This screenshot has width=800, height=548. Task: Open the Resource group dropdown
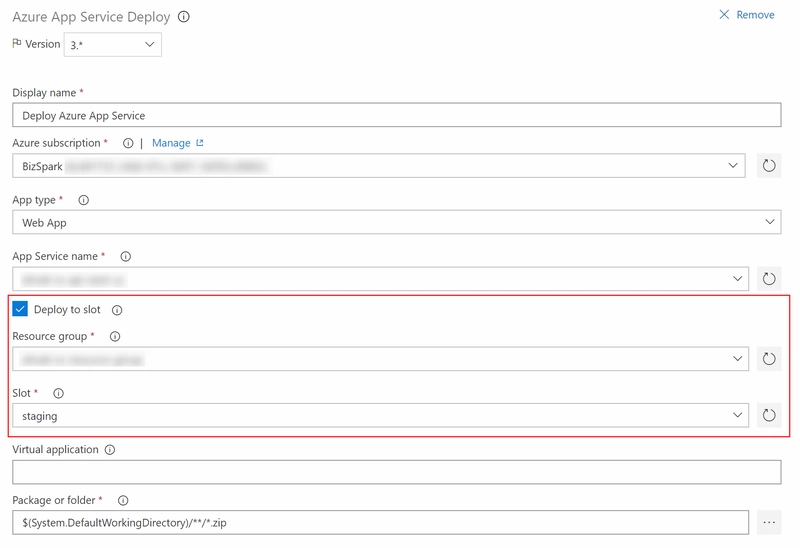(x=381, y=359)
